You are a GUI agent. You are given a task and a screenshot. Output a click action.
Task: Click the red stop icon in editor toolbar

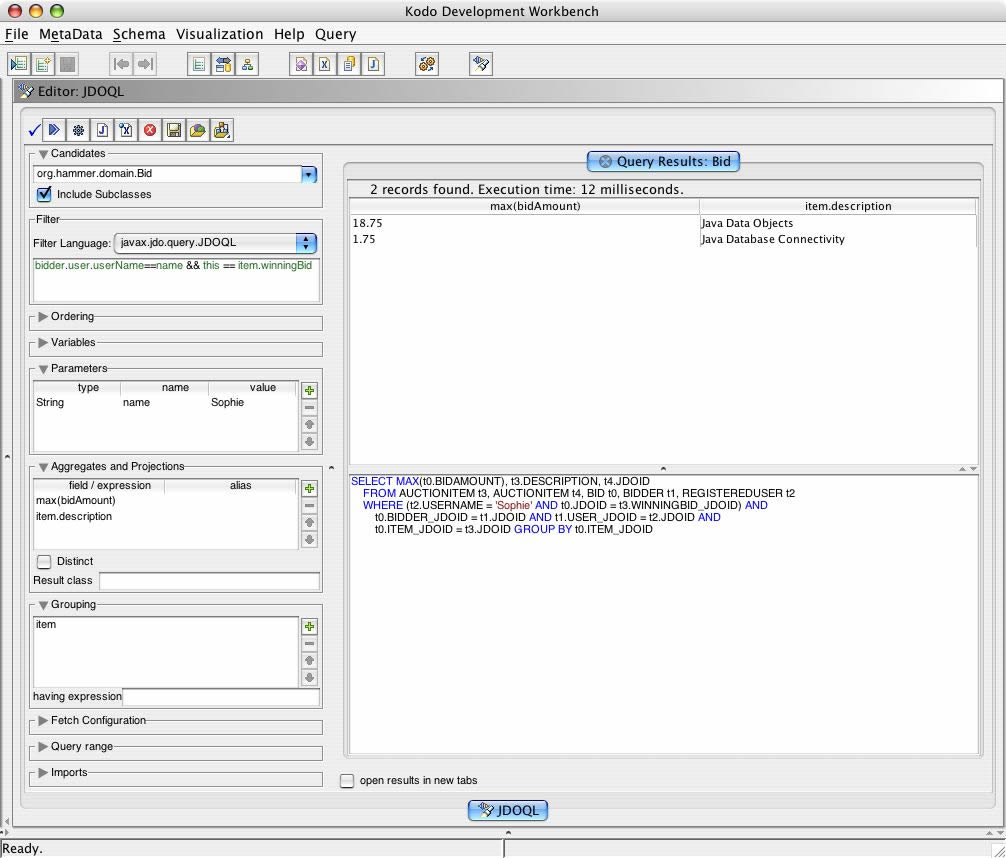[150, 130]
